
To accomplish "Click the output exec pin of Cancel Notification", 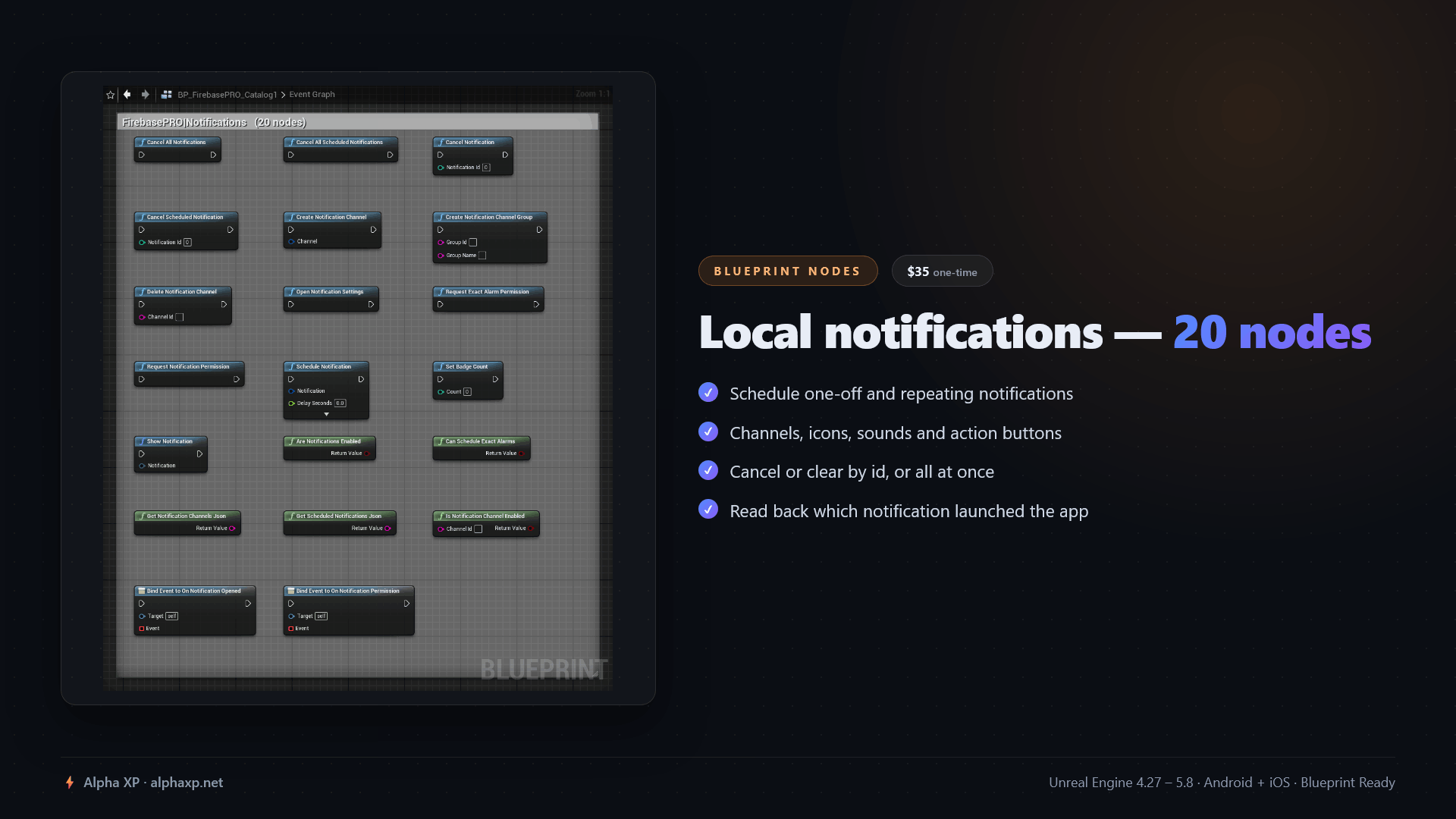I will click(x=505, y=155).
